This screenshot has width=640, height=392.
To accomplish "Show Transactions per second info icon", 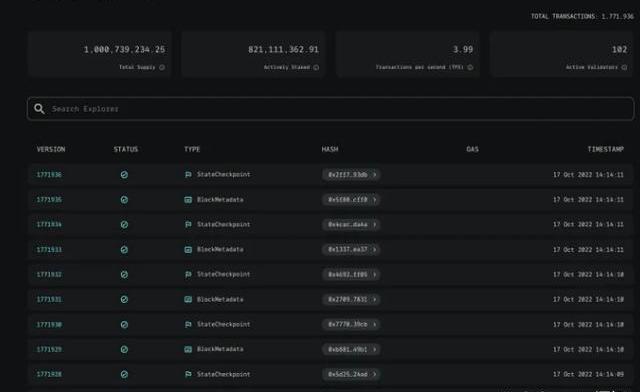I will (470, 67).
